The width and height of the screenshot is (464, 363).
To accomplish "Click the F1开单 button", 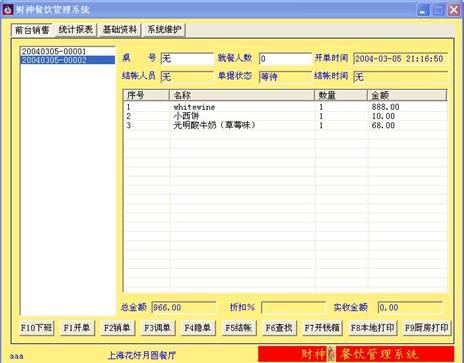I will 77,328.
